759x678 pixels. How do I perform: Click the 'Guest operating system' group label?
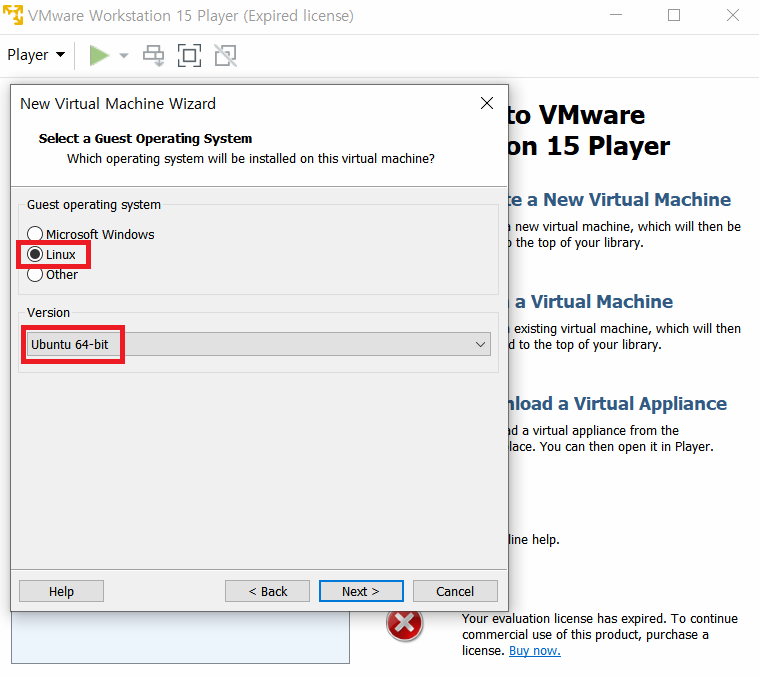[94, 205]
